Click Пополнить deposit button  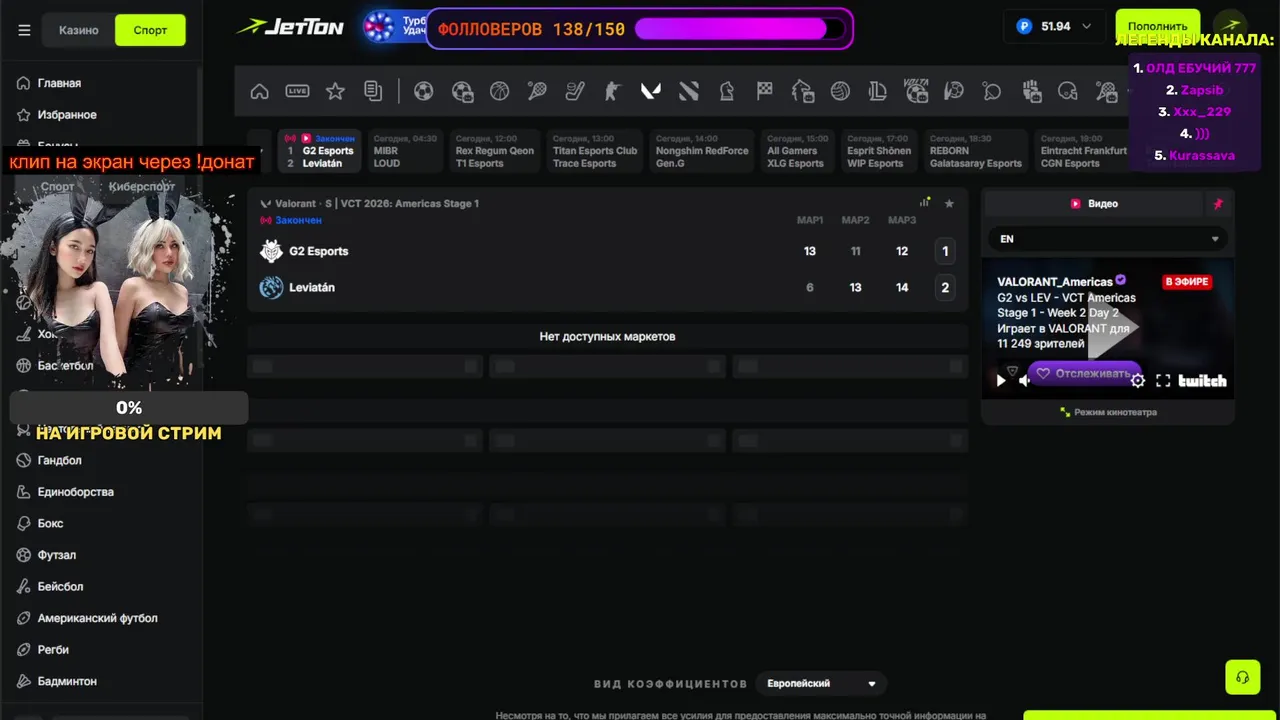1158,27
